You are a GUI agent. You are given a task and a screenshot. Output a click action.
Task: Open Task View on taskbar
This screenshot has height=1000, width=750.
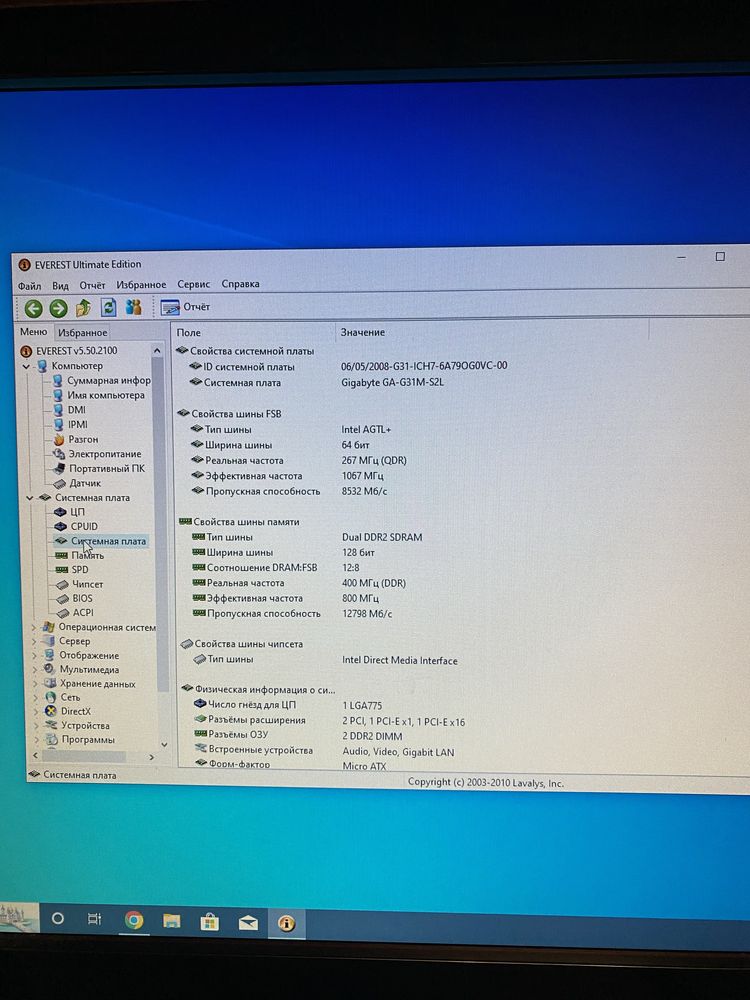coord(94,919)
